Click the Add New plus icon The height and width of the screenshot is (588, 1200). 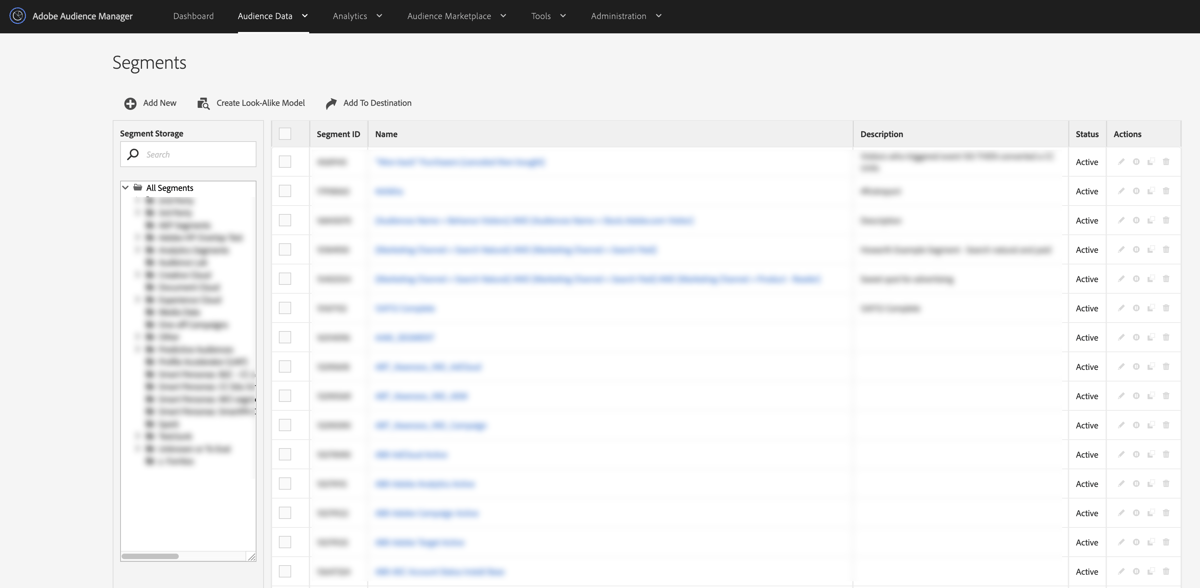131,103
